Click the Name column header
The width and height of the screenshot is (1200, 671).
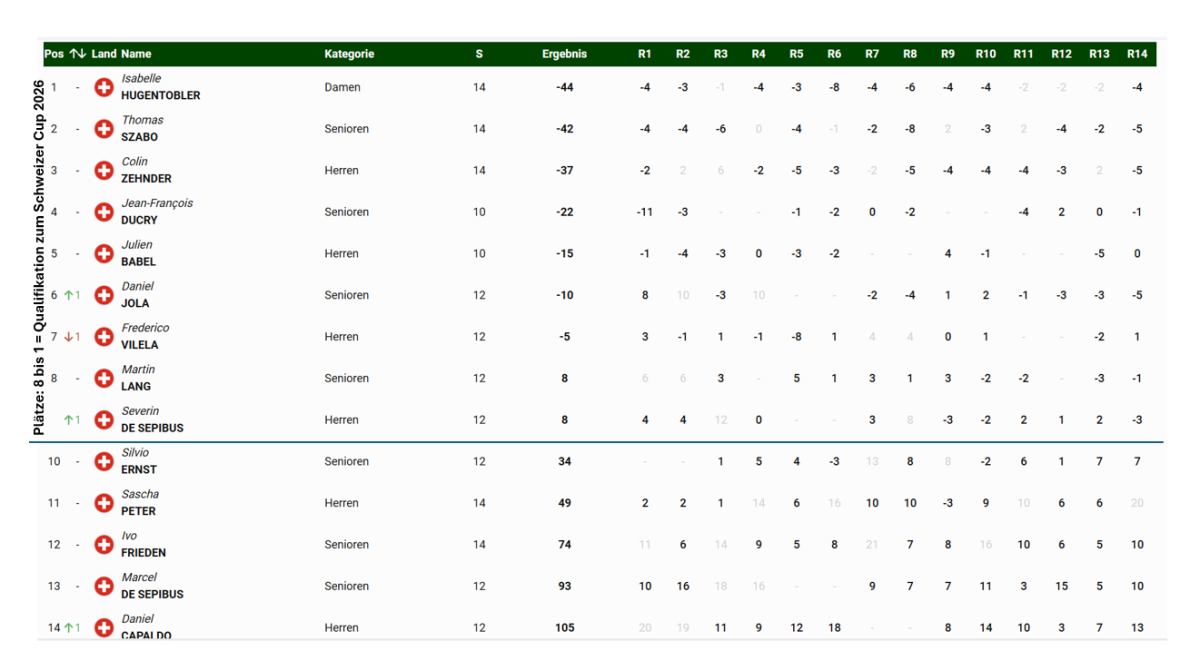click(136, 54)
